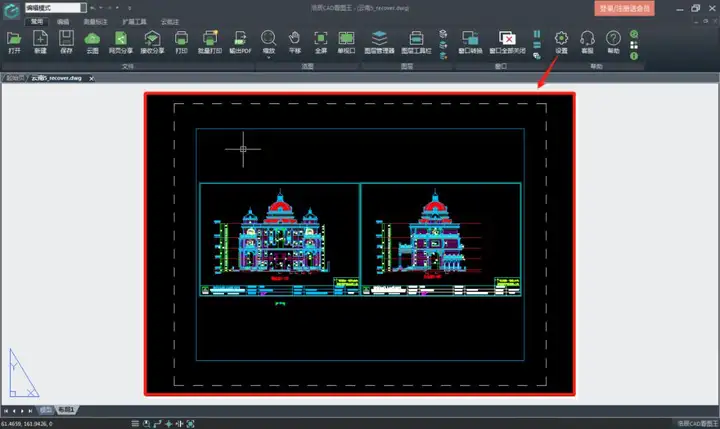720x429 pixels.
Task: Open the 云图 cloud drawings icon
Action: (x=92, y=39)
